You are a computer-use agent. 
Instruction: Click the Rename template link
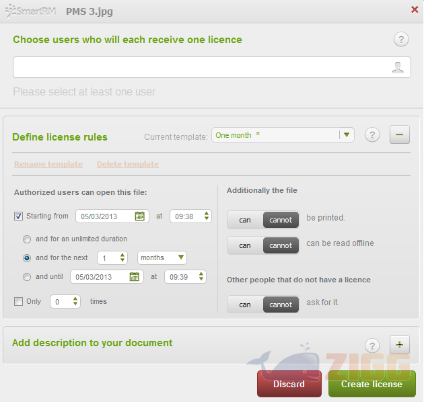(x=48, y=164)
